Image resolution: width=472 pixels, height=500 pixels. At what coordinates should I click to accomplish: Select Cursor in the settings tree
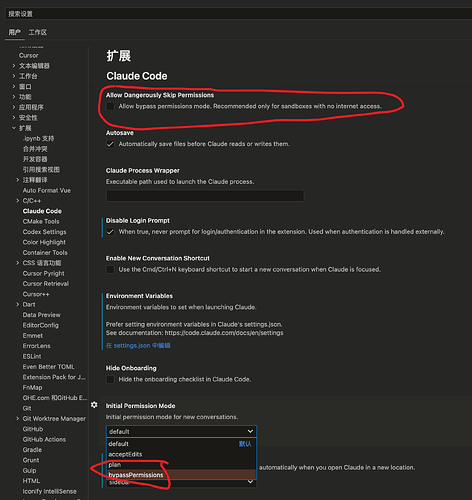tap(29, 55)
